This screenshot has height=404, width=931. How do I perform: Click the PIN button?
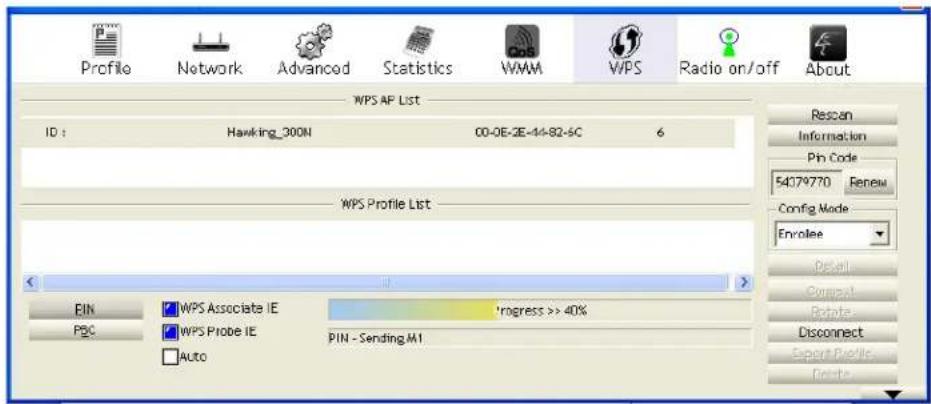point(86,310)
